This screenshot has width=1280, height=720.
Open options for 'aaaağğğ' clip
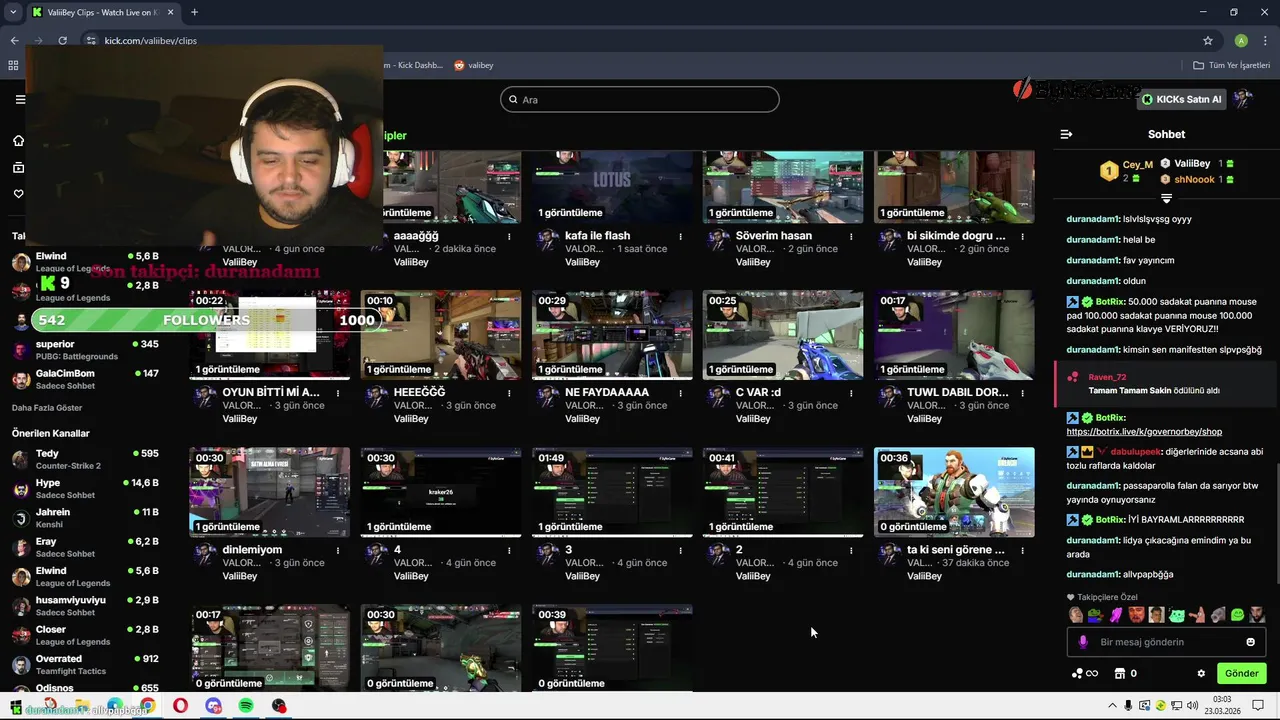click(x=509, y=237)
